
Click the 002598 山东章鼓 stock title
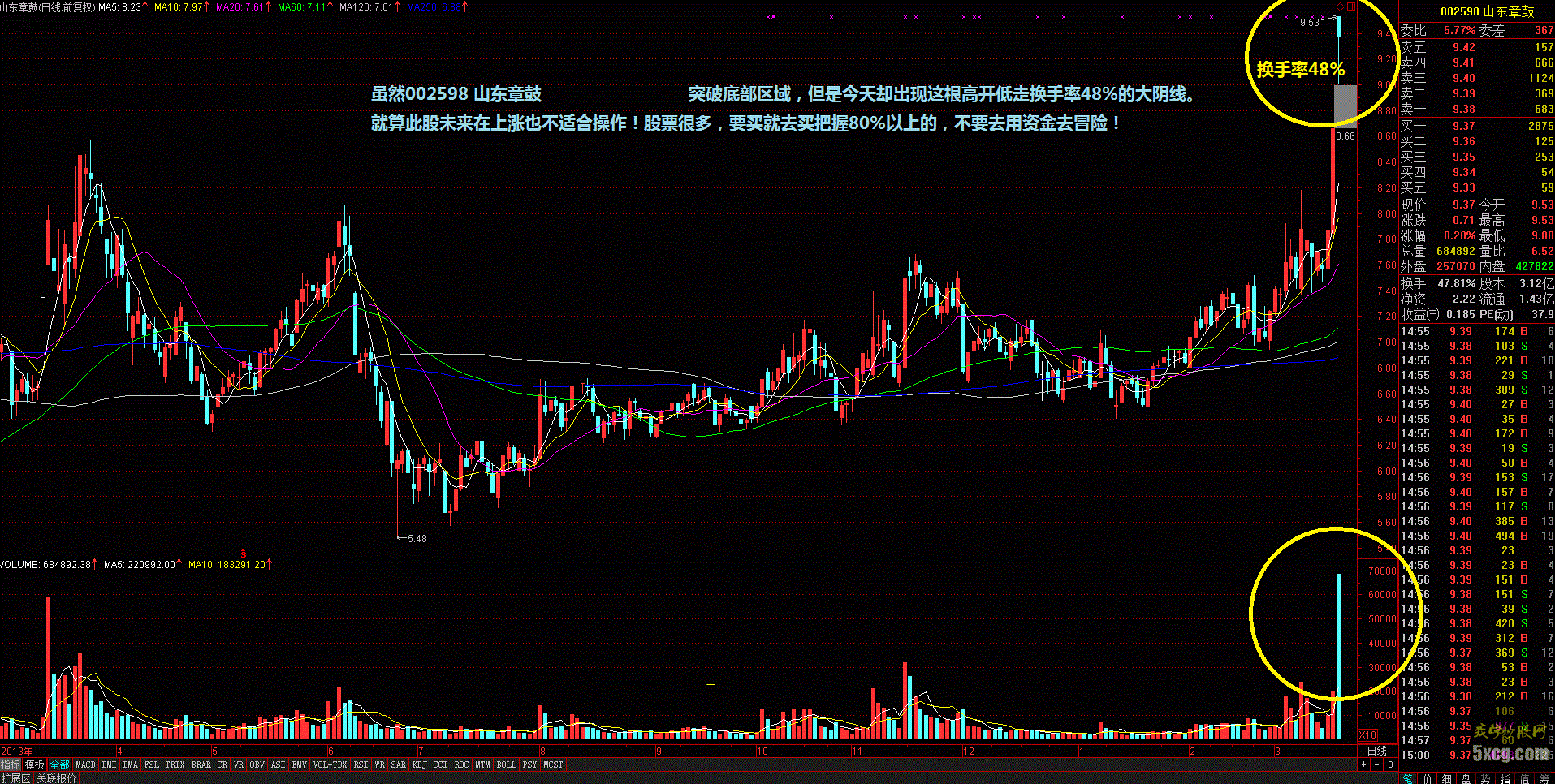(1488, 11)
